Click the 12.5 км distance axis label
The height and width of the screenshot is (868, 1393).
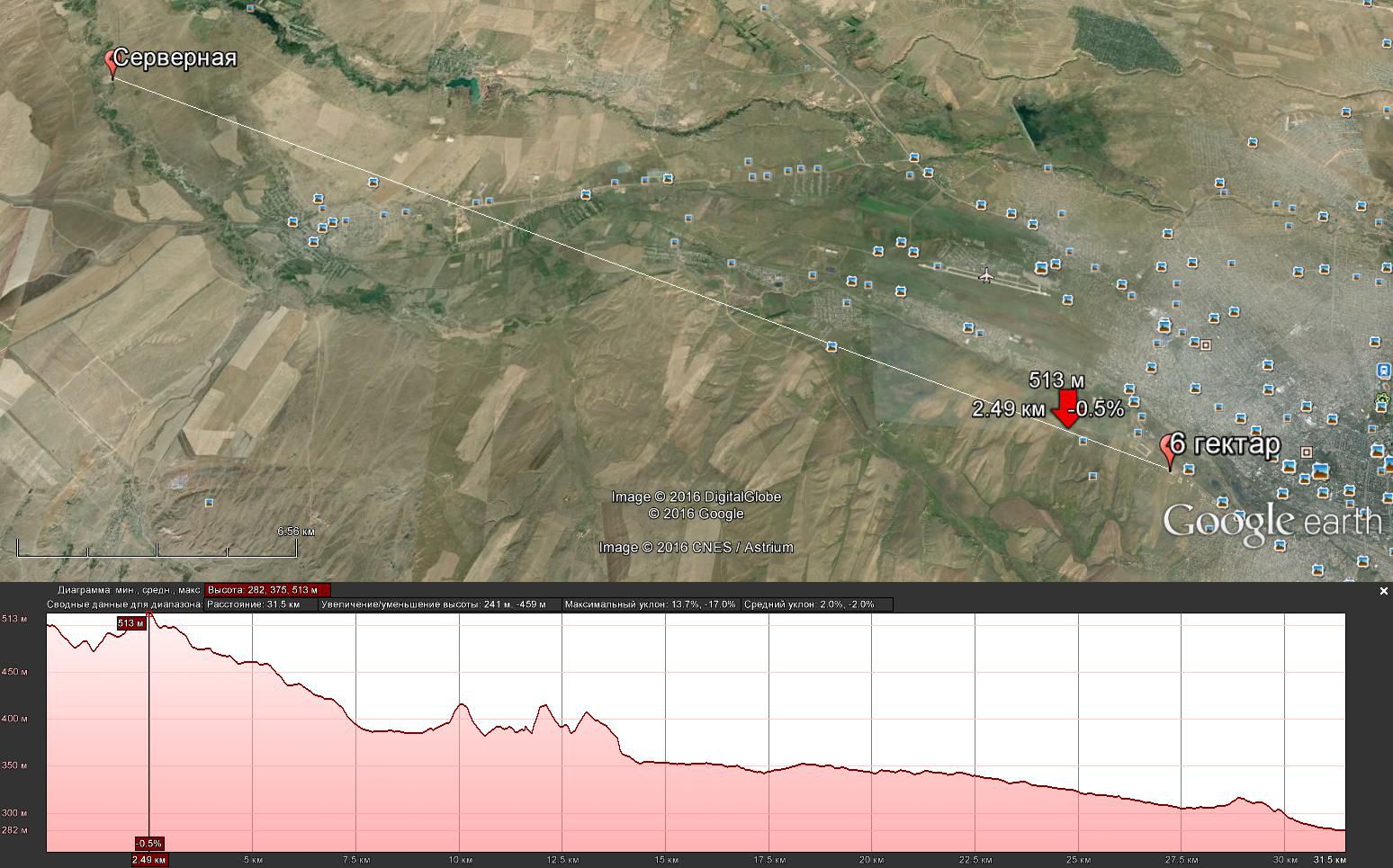click(562, 860)
